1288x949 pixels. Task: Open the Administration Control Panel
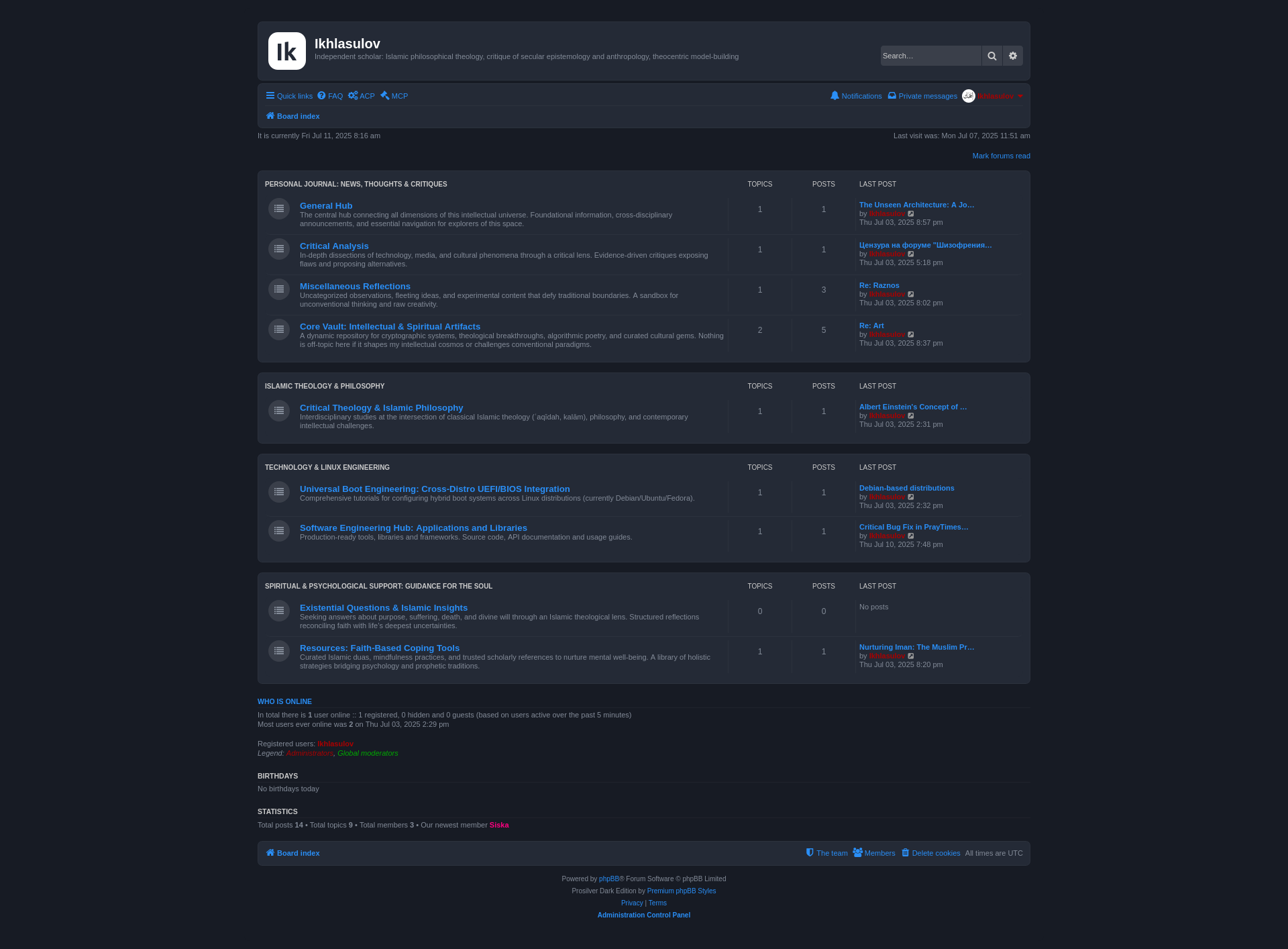coord(643,915)
